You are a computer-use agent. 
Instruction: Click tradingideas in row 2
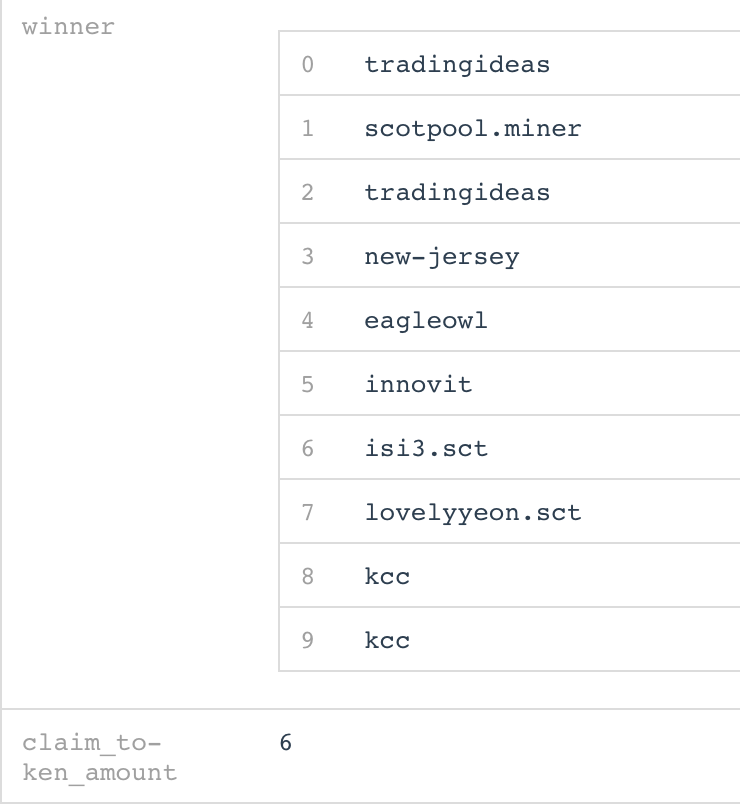click(x=457, y=192)
